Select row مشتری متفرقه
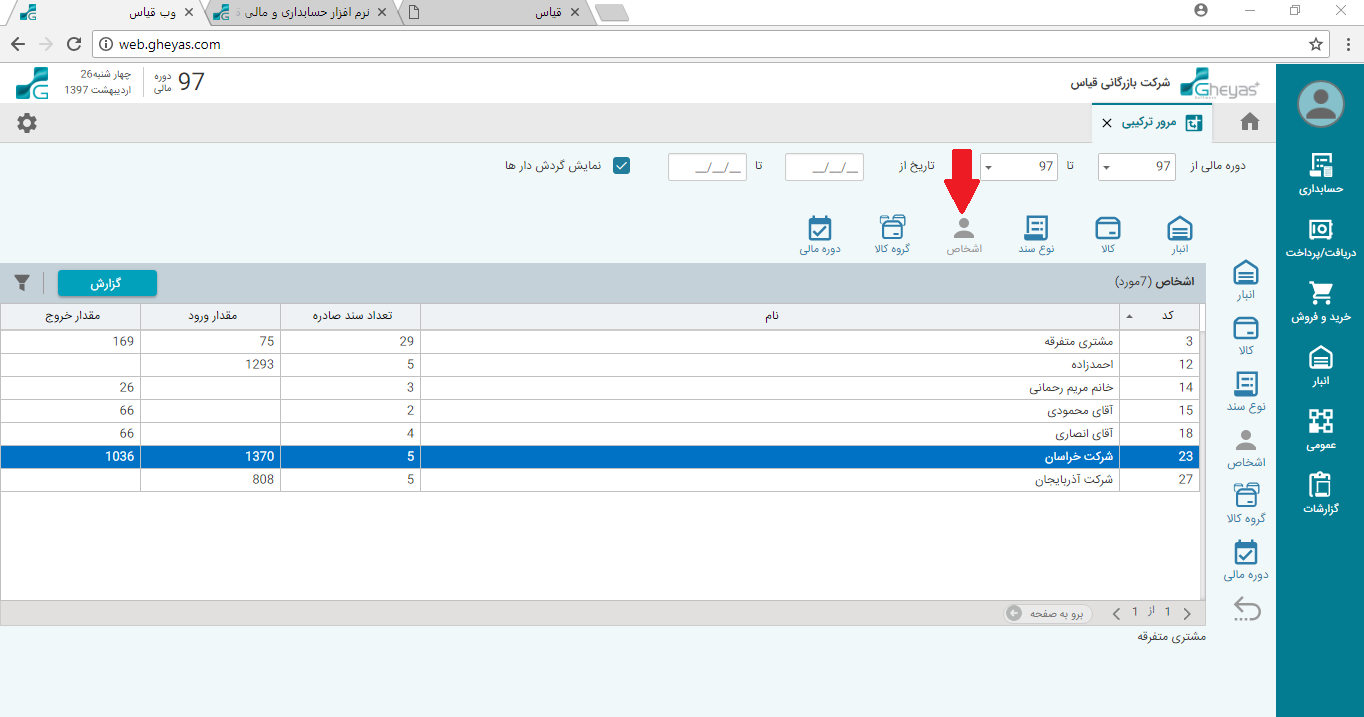Viewport: 1364px width, 717px height. 600,341
